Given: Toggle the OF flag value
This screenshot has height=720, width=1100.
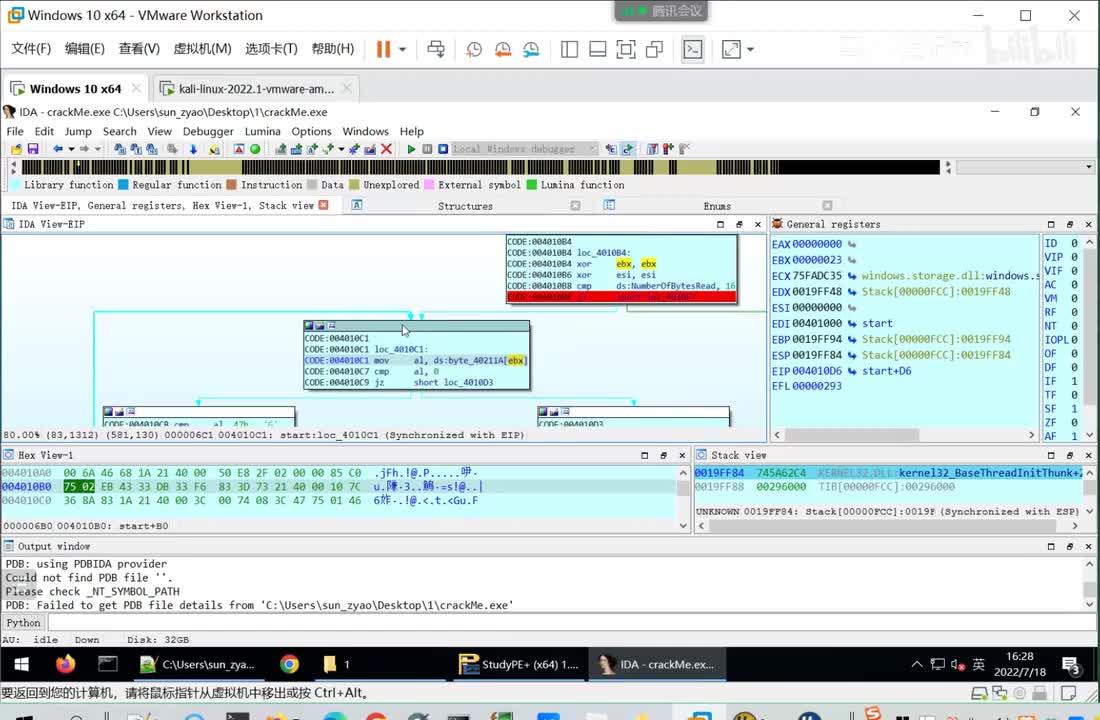Looking at the screenshot, I should [x=1074, y=354].
